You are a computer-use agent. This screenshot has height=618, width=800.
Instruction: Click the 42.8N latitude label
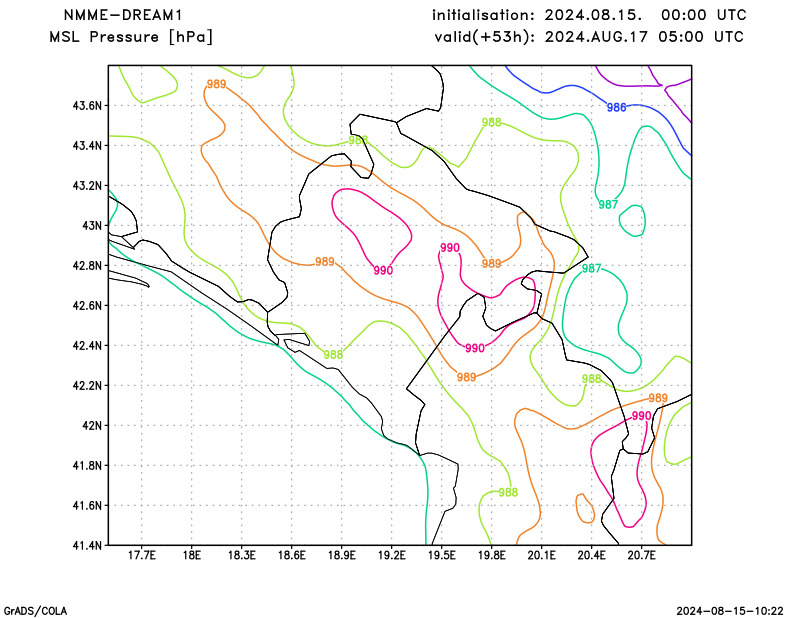coord(87,265)
